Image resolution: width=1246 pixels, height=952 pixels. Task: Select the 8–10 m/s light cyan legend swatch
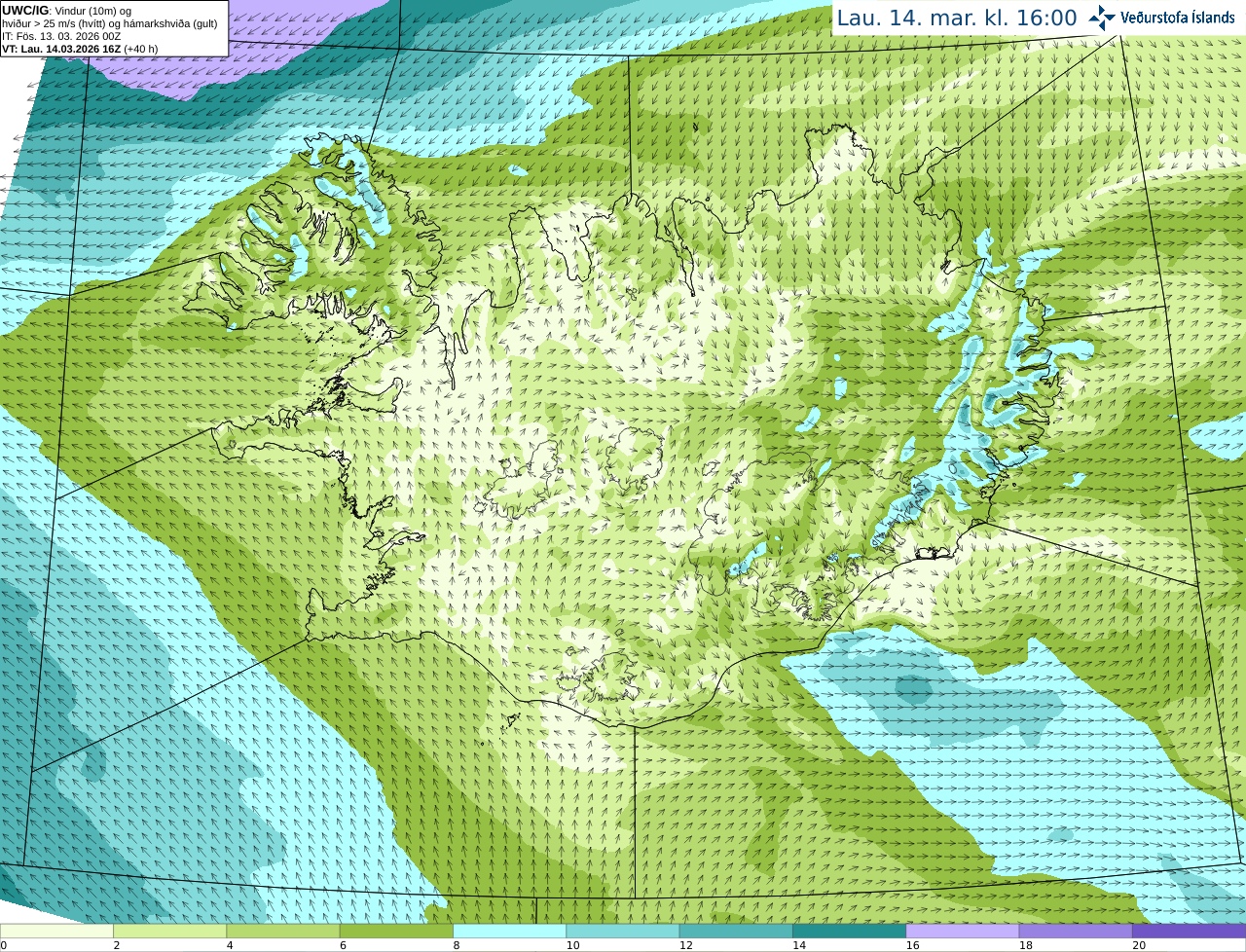509,932
